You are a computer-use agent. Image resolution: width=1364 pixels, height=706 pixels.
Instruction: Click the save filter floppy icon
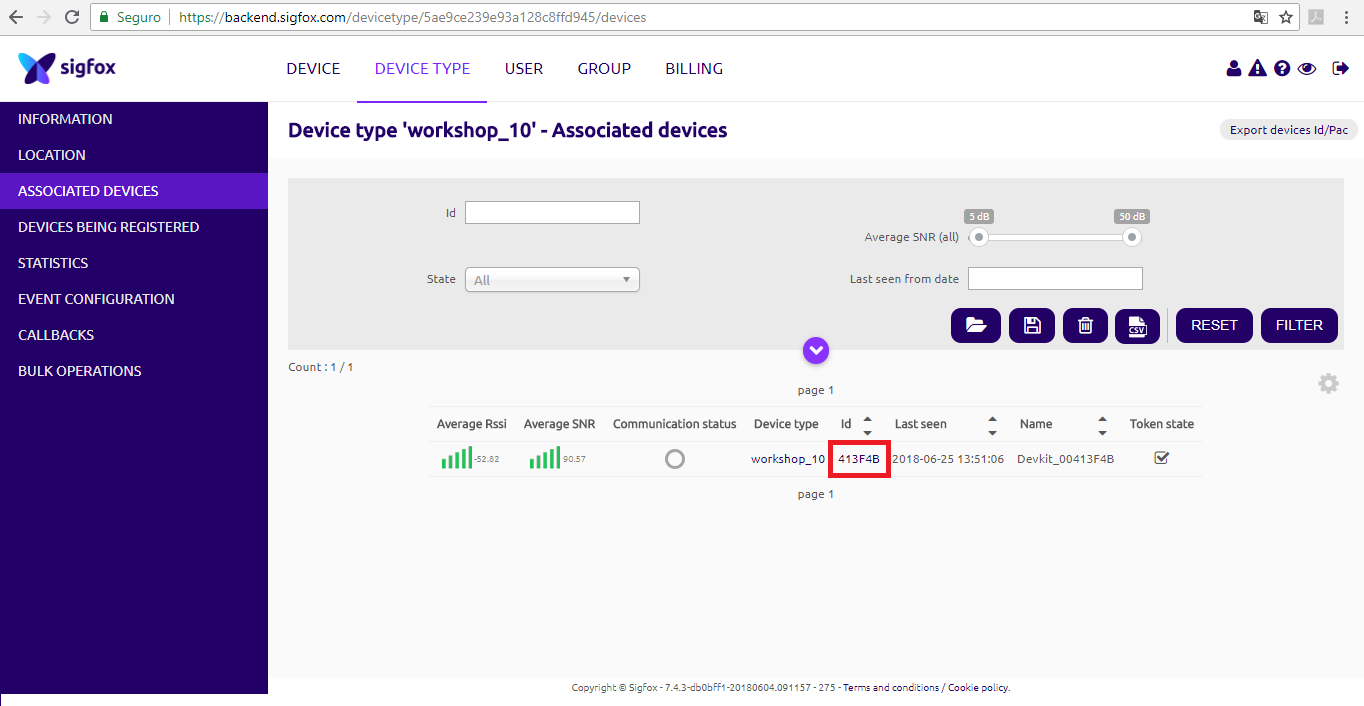click(1032, 325)
